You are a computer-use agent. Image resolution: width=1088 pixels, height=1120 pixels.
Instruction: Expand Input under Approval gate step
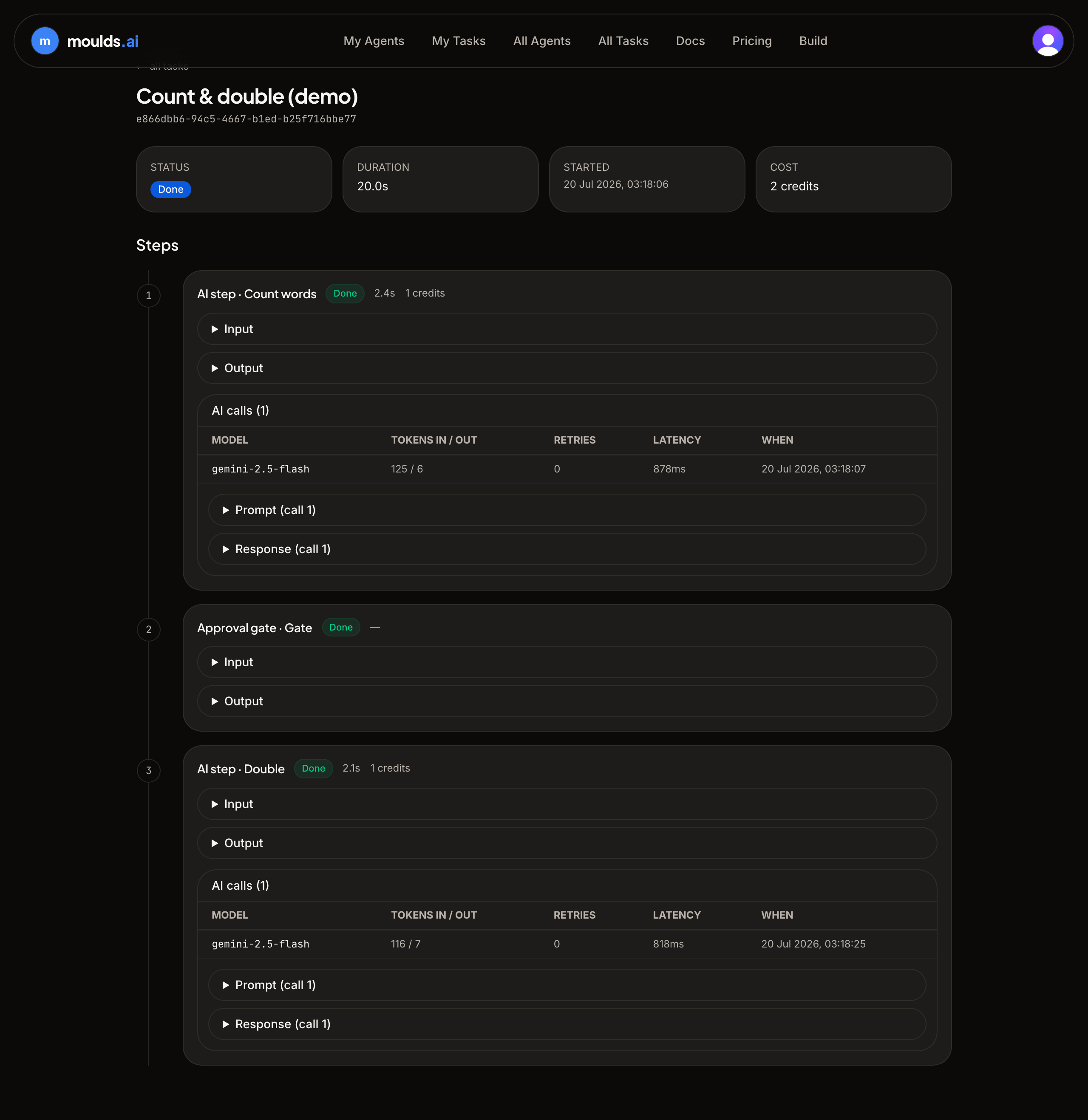pos(567,662)
